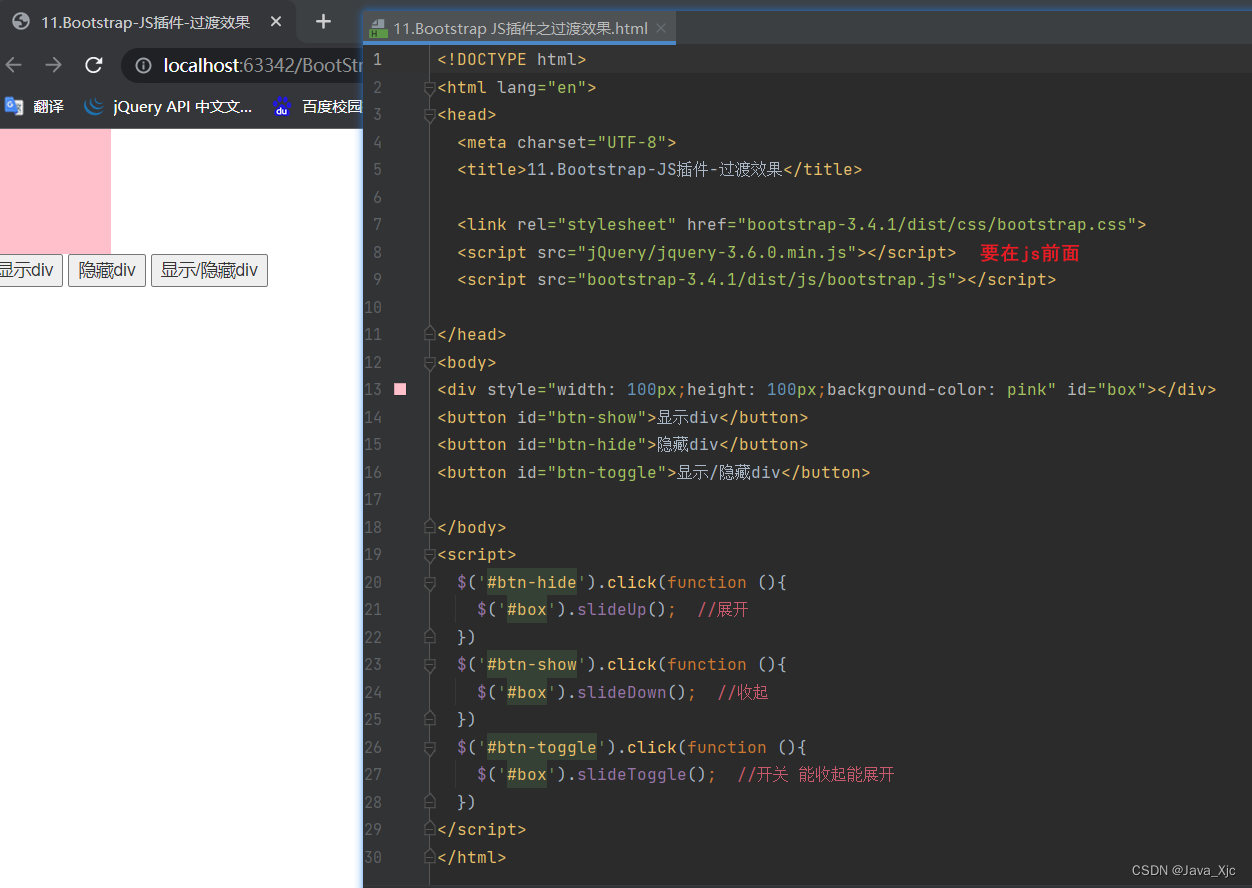
Task: Click the id="box" attribute in code
Action: [x=1107, y=390]
